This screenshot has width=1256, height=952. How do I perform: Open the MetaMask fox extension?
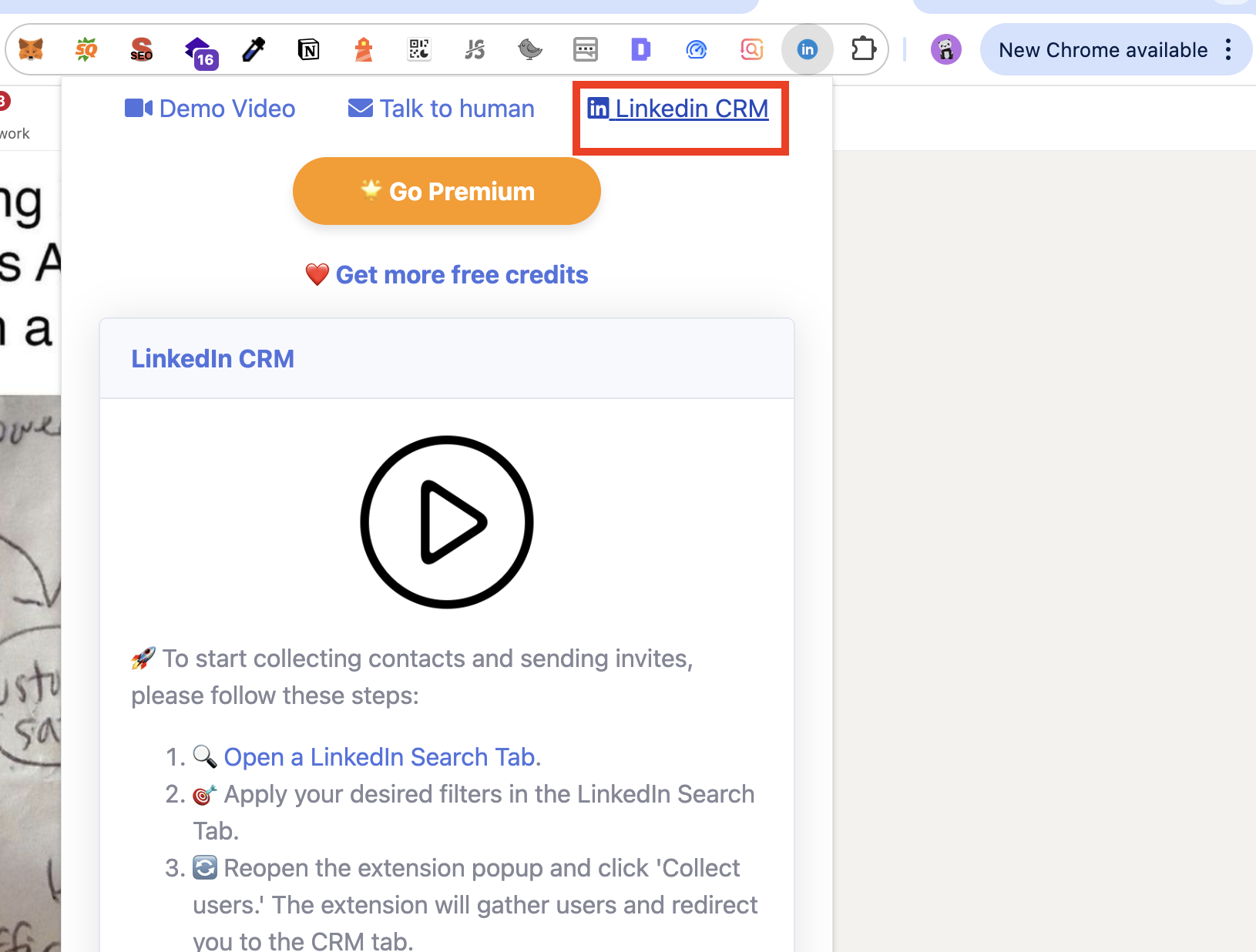31,50
